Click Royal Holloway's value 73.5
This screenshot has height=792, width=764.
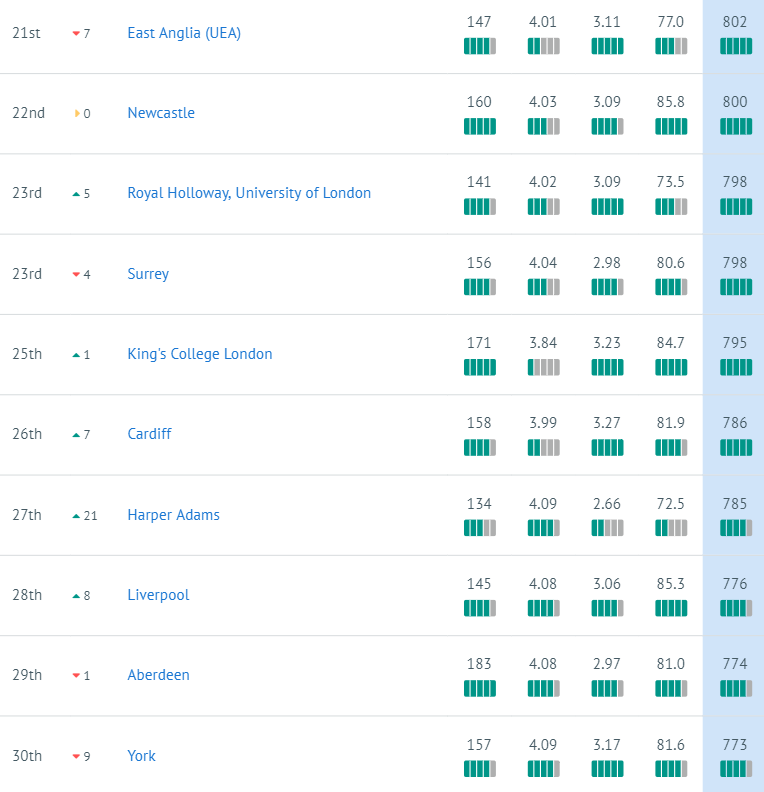point(671,181)
